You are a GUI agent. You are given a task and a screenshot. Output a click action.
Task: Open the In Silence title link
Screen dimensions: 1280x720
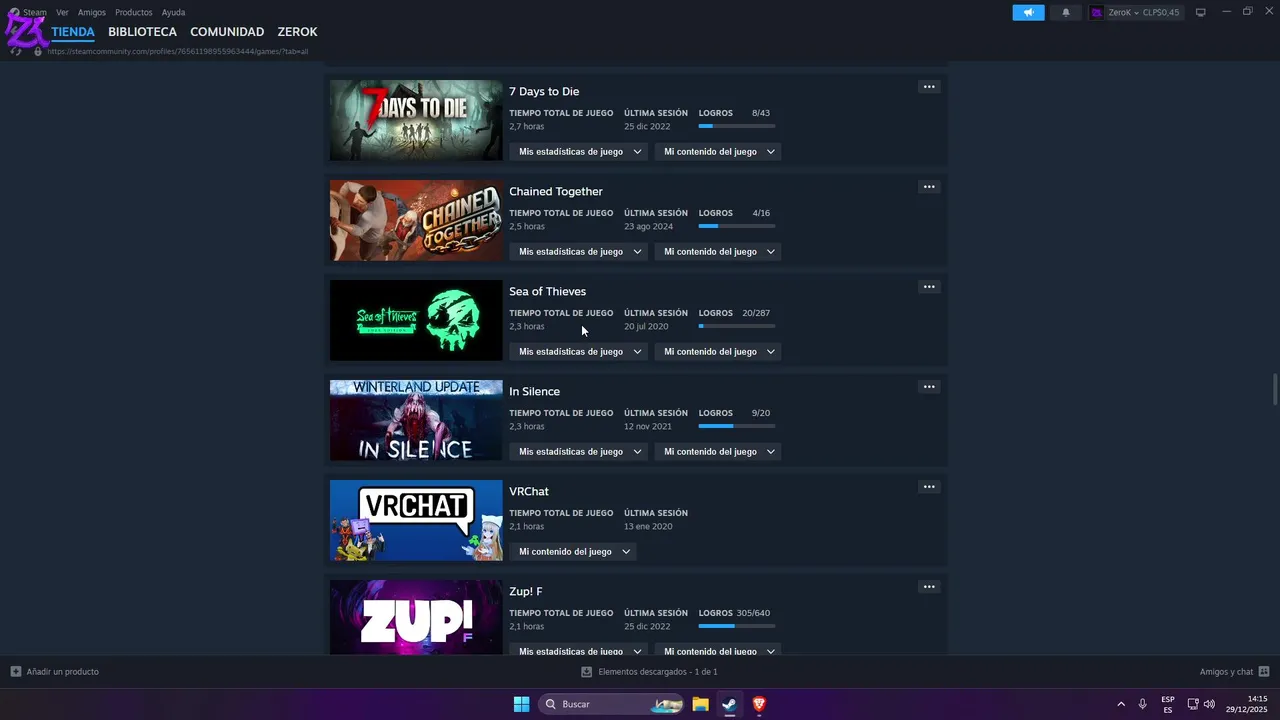(534, 391)
